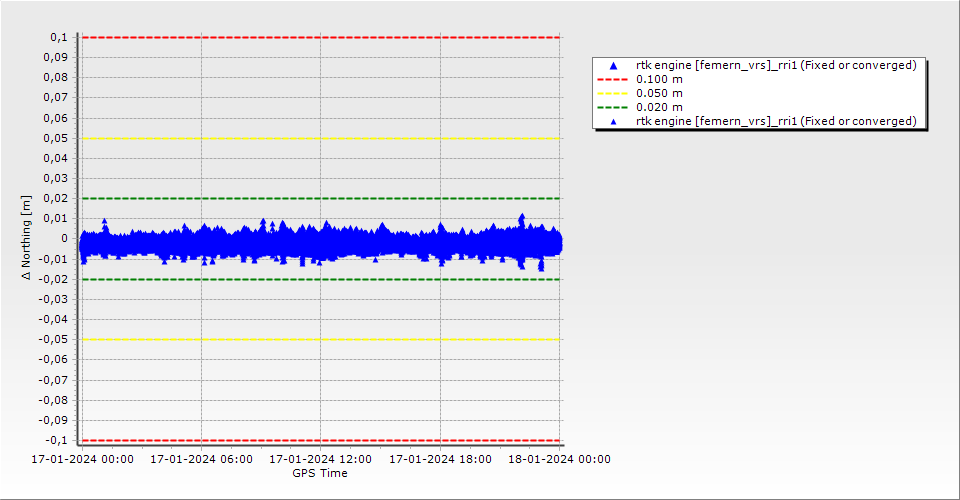The width and height of the screenshot is (960, 500).
Task: Click the large blue triangle legend marker
Action: point(614,65)
